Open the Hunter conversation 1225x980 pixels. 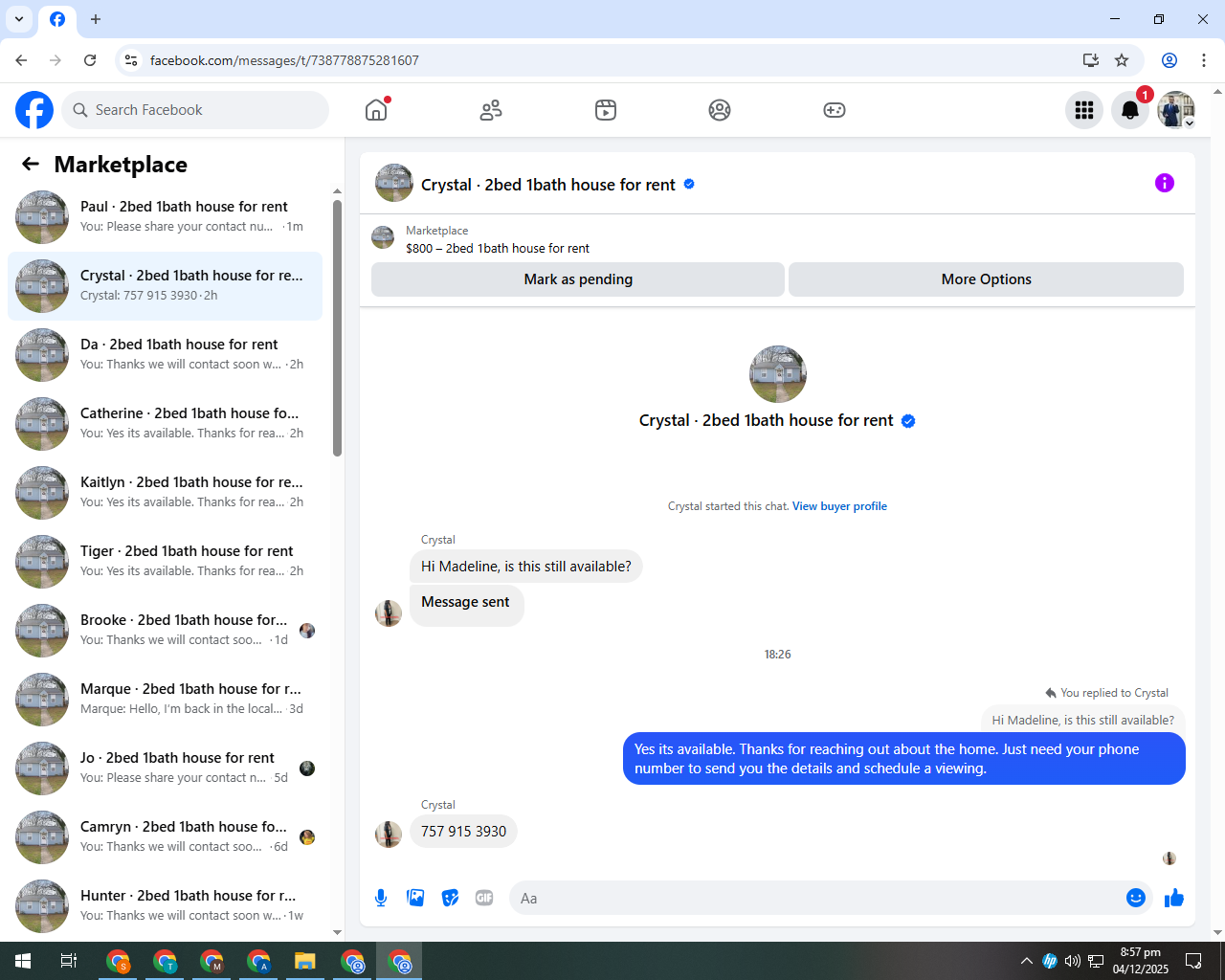click(166, 906)
